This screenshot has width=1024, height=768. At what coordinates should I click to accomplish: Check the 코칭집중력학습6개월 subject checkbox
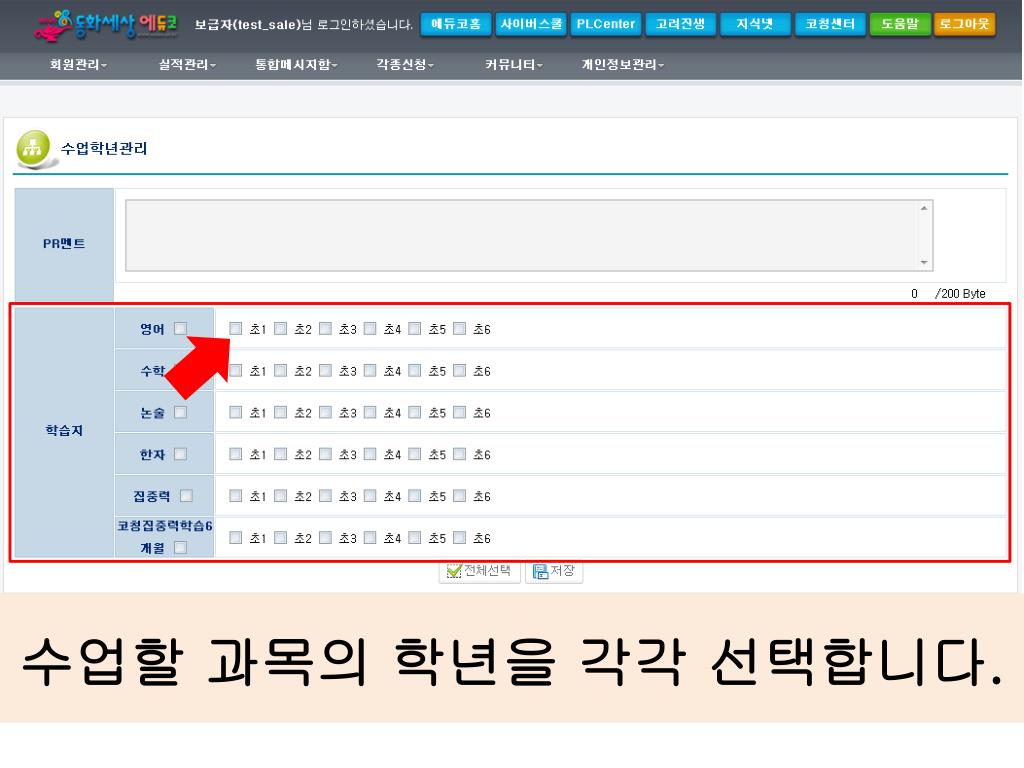pyautogui.click(x=181, y=547)
